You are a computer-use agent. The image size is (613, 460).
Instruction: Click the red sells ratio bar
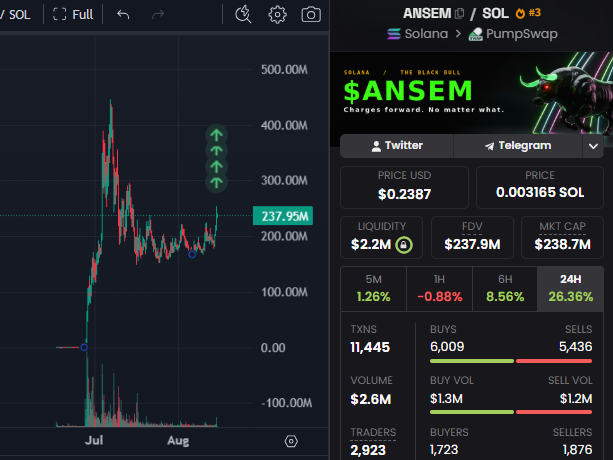[x=554, y=361]
